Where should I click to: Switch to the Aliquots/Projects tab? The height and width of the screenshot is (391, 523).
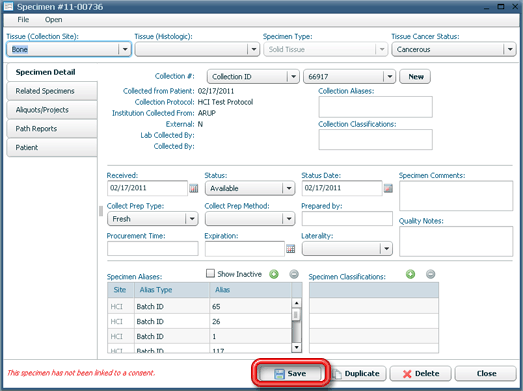(x=52, y=110)
